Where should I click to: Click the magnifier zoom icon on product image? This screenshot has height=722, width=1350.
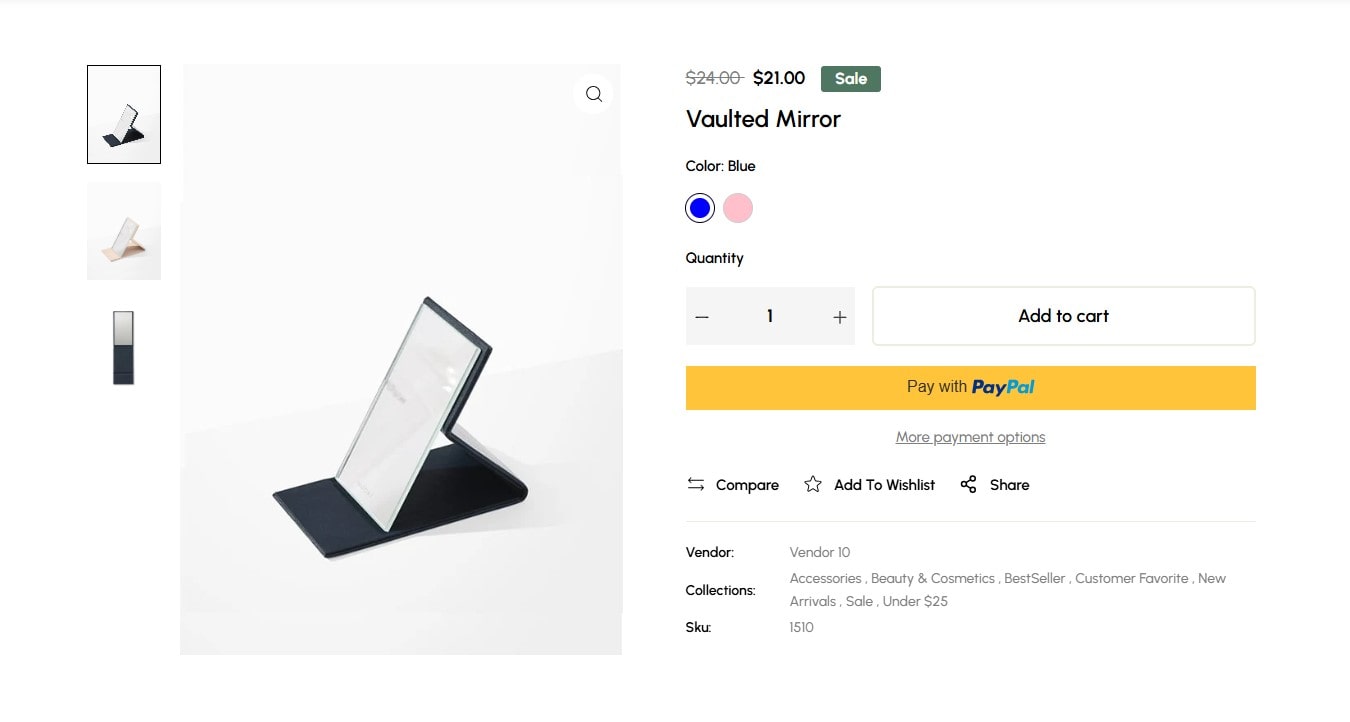pos(594,94)
